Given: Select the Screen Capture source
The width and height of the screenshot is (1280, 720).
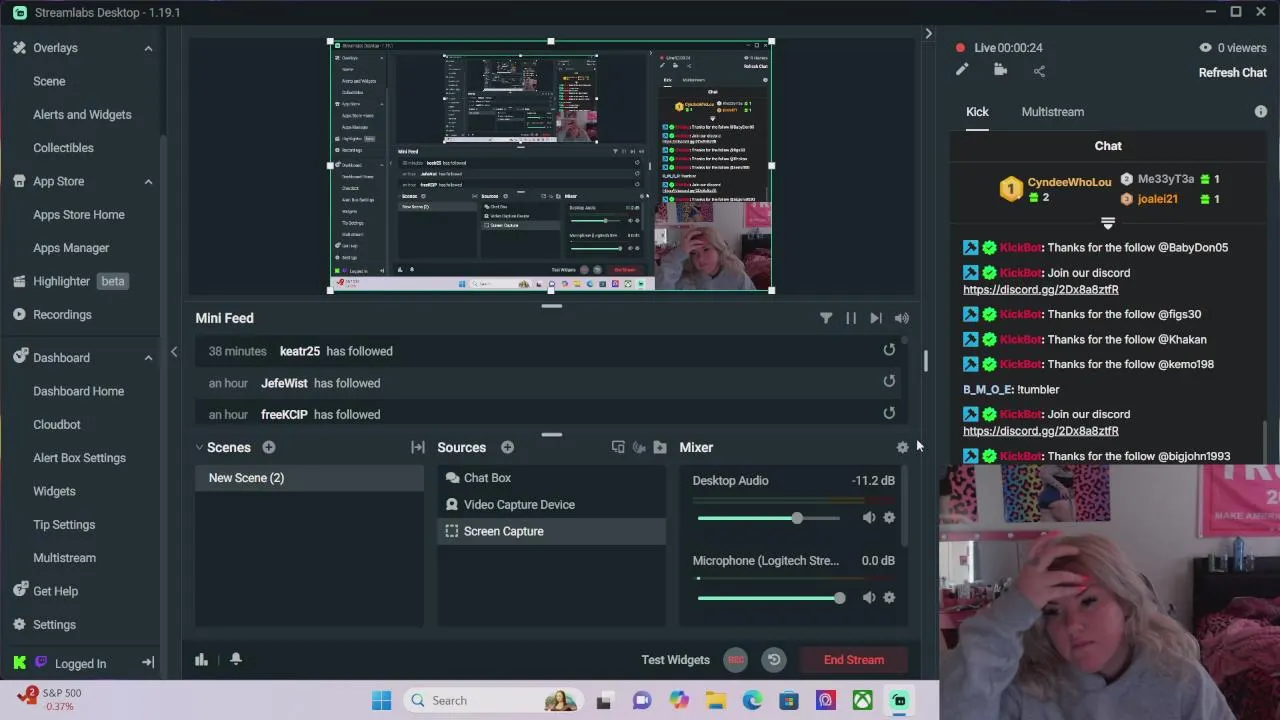Looking at the screenshot, I should click(552, 531).
